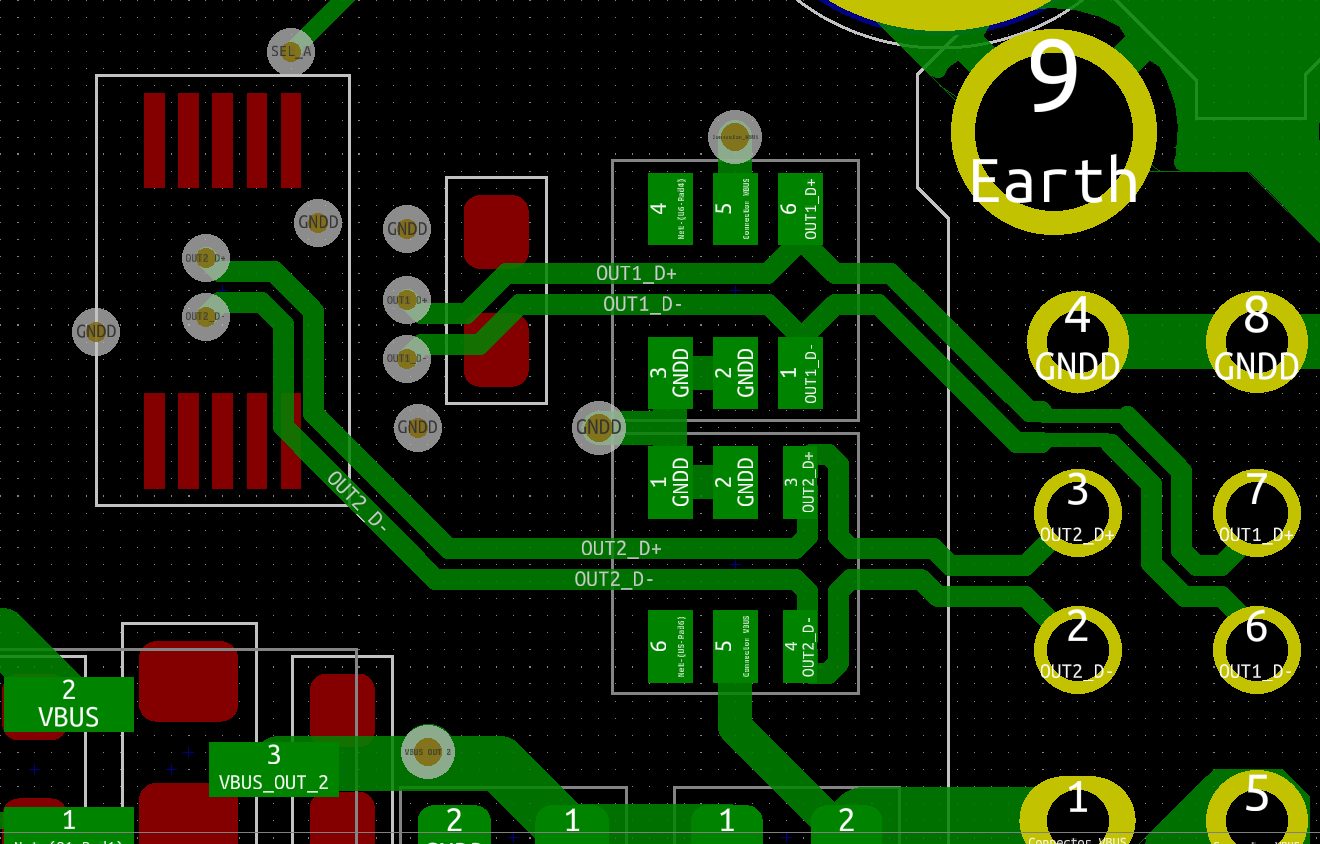Select the large through-hole pad 9 Earth
Screen dimensions: 1320x844
(x=1054, y=131)
